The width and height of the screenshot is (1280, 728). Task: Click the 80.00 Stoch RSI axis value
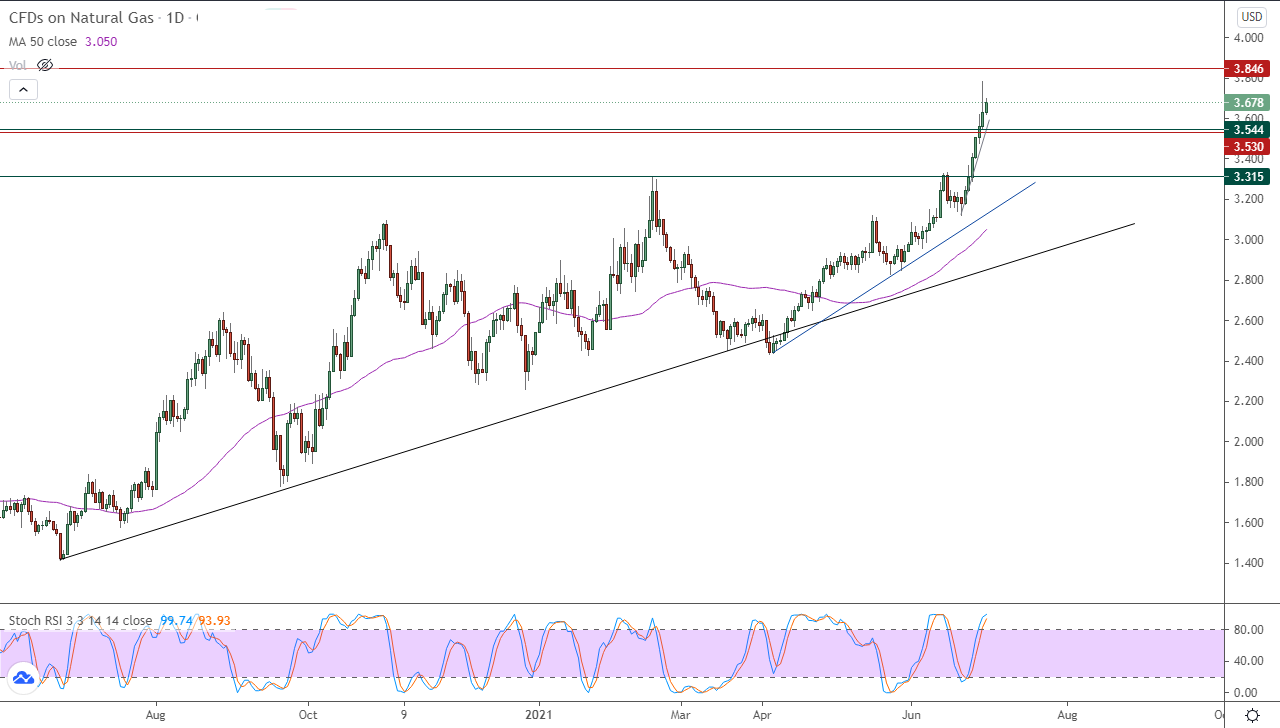click(1249, 630)
